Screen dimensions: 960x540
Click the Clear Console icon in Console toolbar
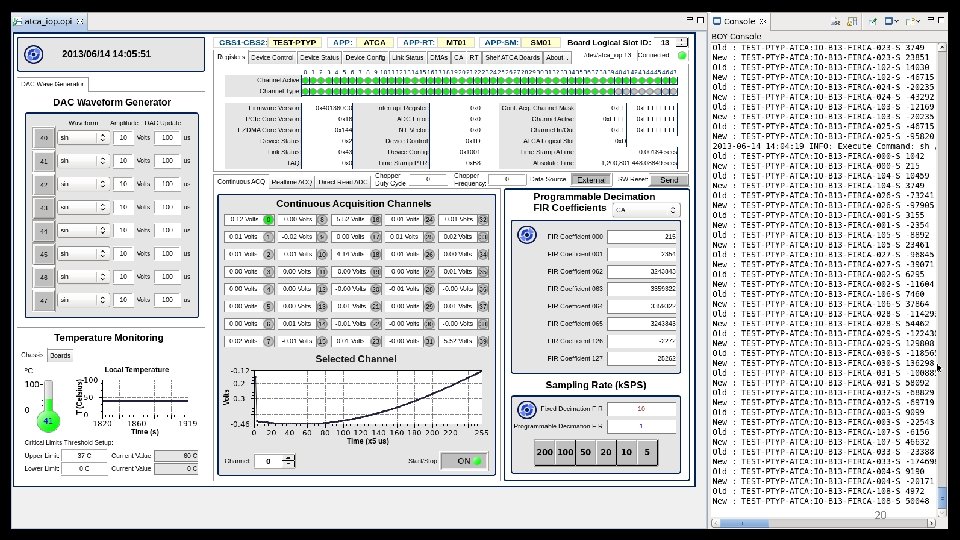(836, 21)
